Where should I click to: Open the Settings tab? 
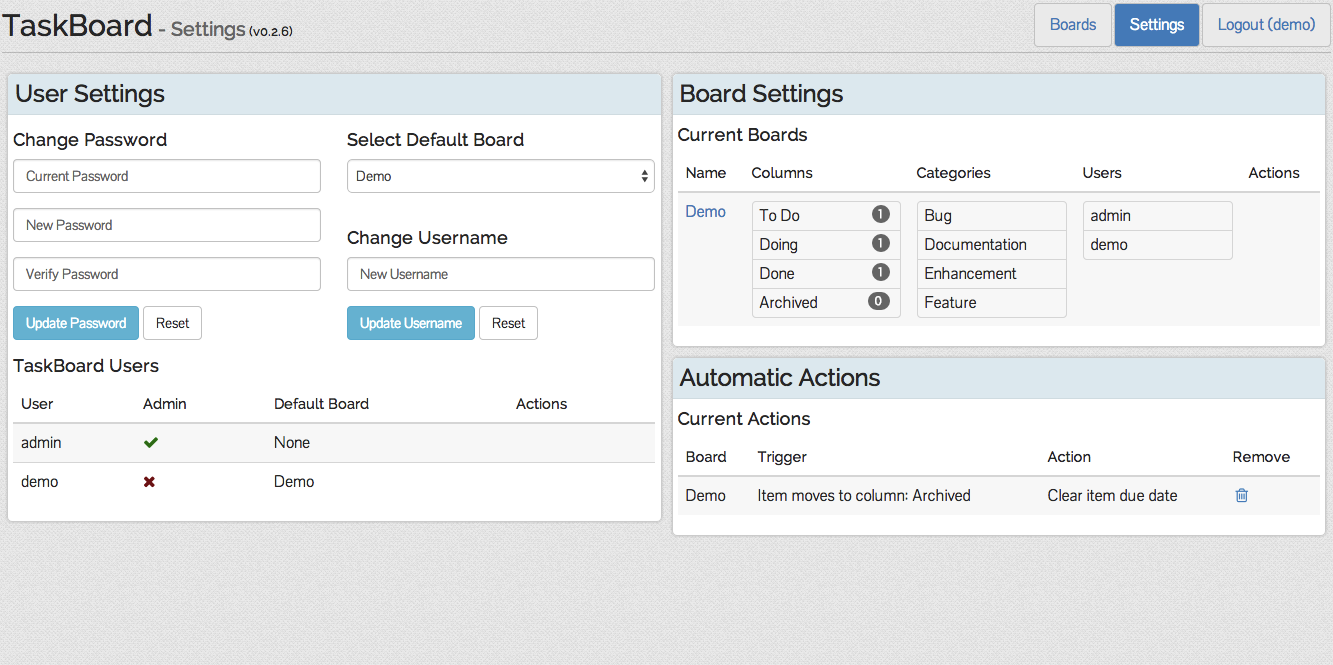click(x=1156, y=25)
